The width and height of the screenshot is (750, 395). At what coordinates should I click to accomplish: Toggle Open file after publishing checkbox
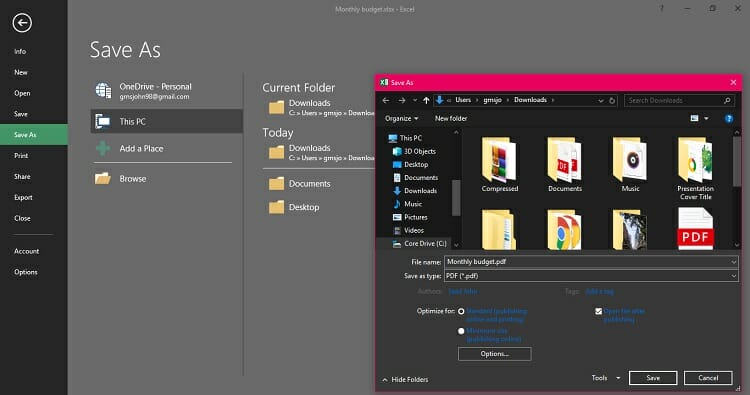tap(598, 311)
